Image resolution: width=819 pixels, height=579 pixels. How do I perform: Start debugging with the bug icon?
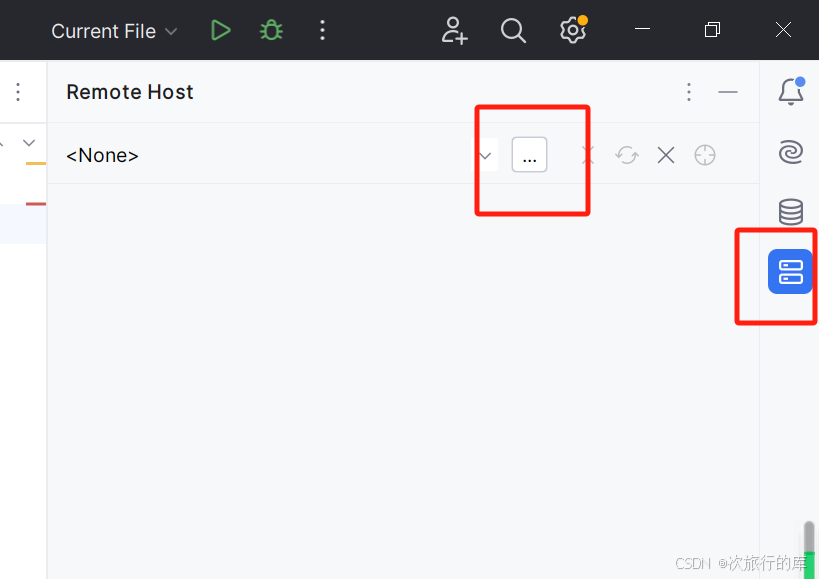pyautogui.click(x=271, y=30)
